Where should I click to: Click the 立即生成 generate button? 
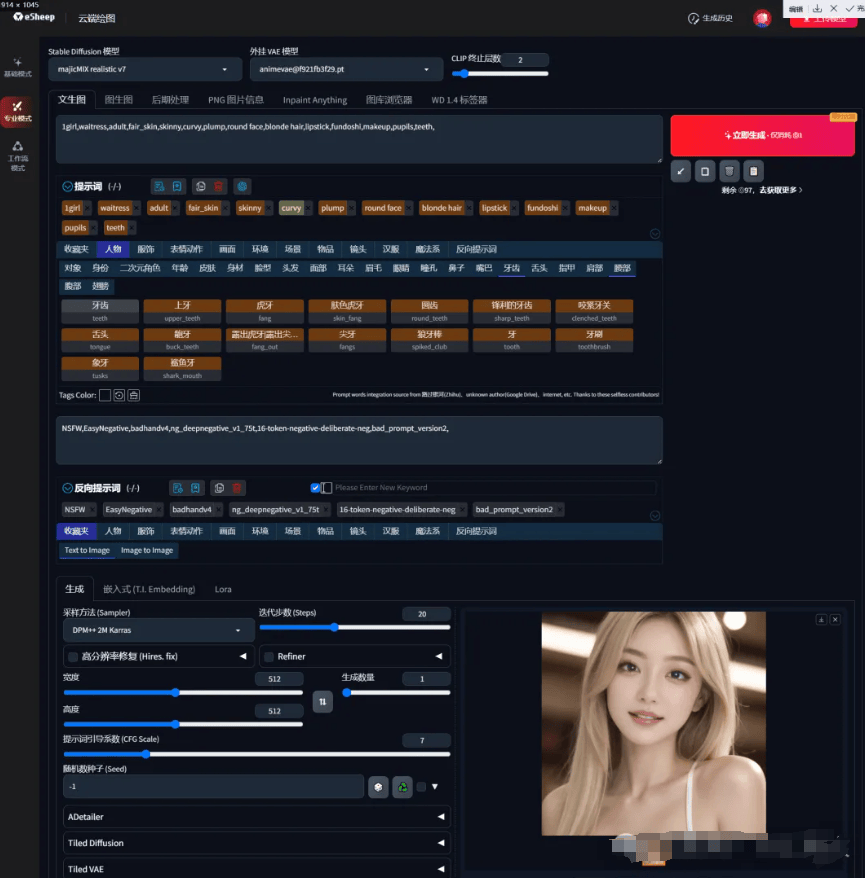pos(763,135)
